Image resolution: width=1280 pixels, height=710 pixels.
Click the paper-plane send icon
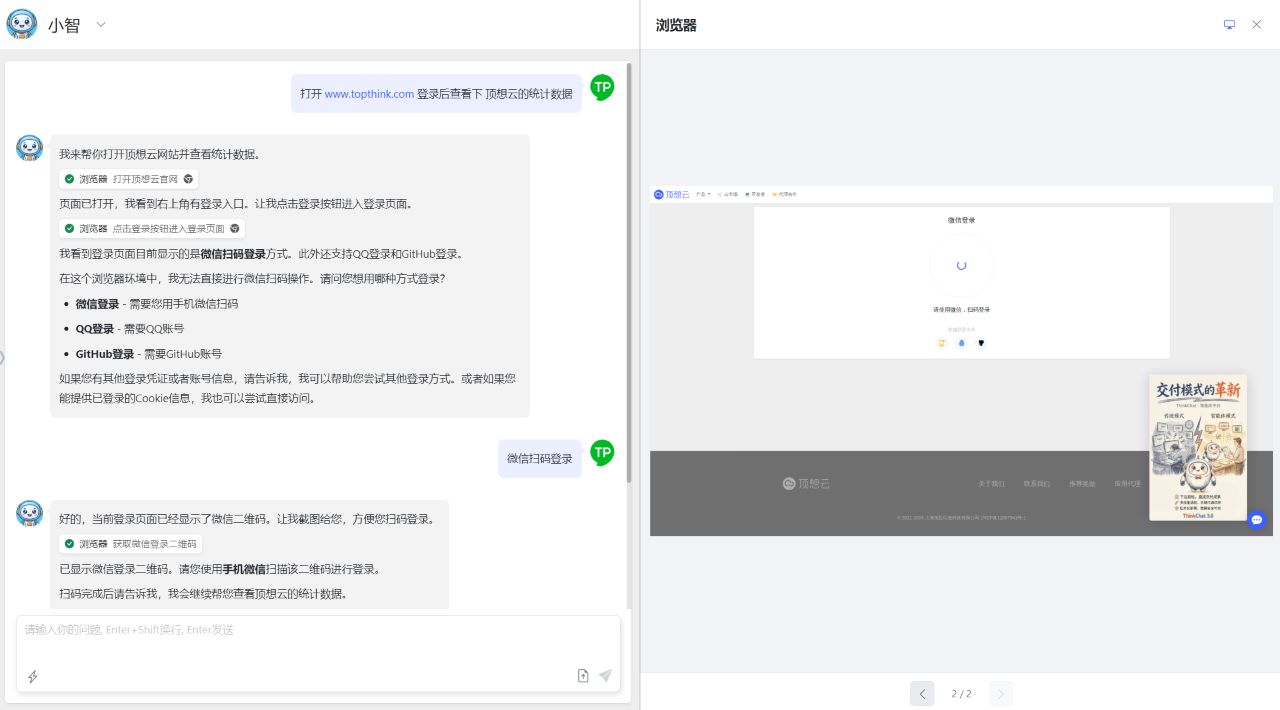(605, 676)
